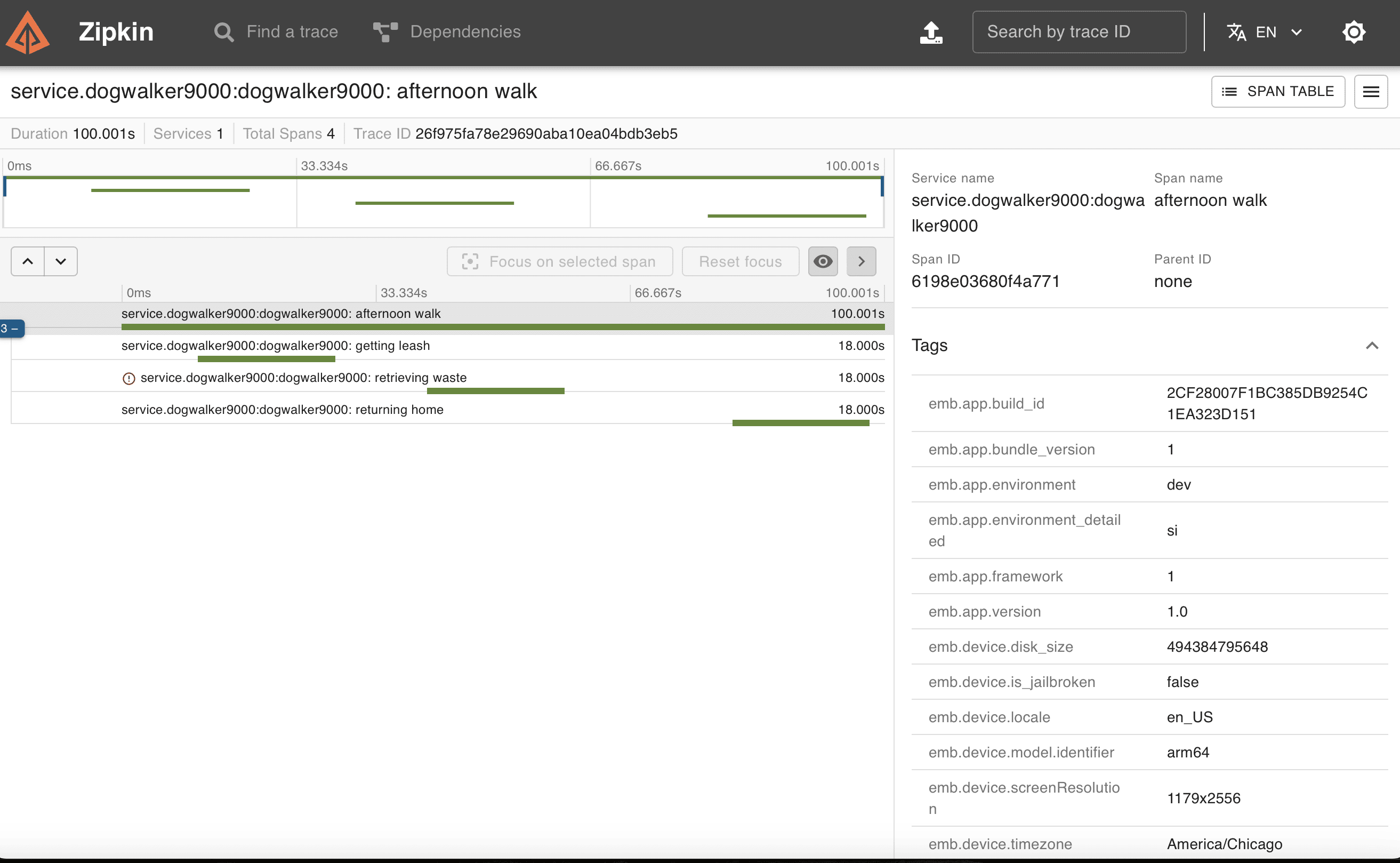The width and height of the screenshot is (1400, 863).
Task: Click the upload JSON trace icon
Action: click(x=931, y=33)
